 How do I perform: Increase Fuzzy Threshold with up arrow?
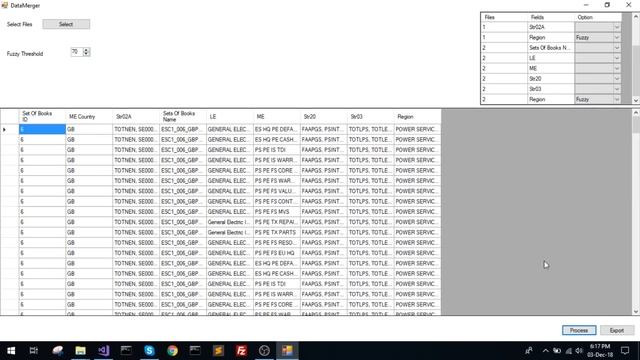click(86, 50)
